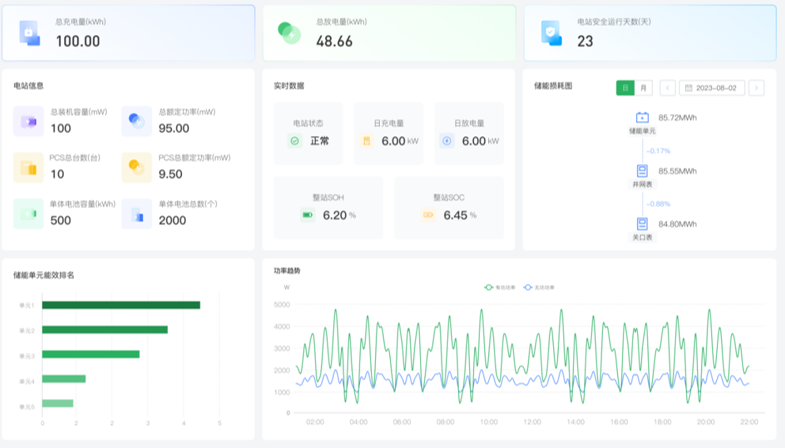Screen dimensions: 785x448
Task: Click the 储能损耗图 panel title
Action: pyautogui.click(x=553, y=86)
